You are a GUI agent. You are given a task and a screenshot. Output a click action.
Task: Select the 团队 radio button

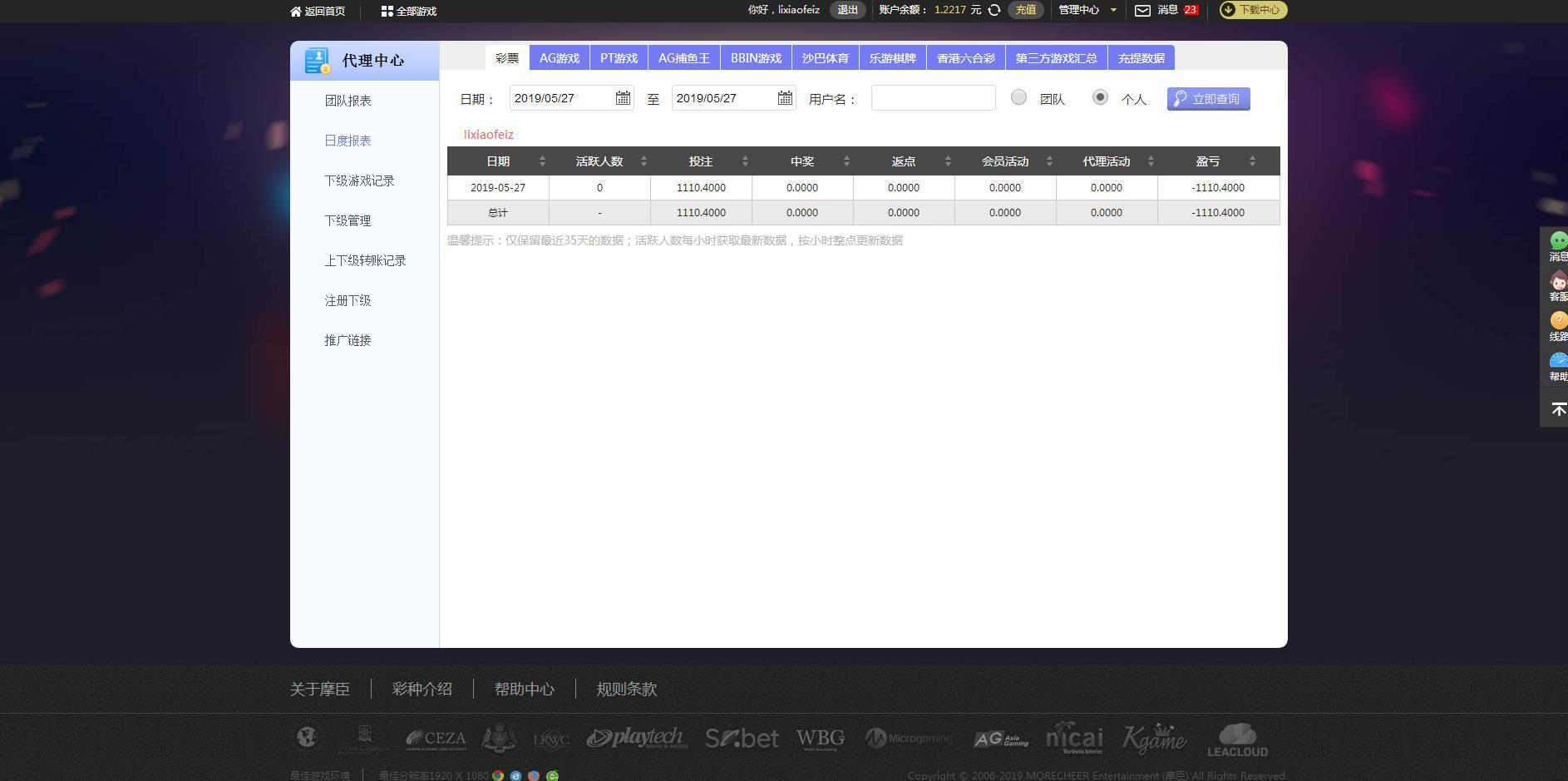click(x=1019, y=97)
